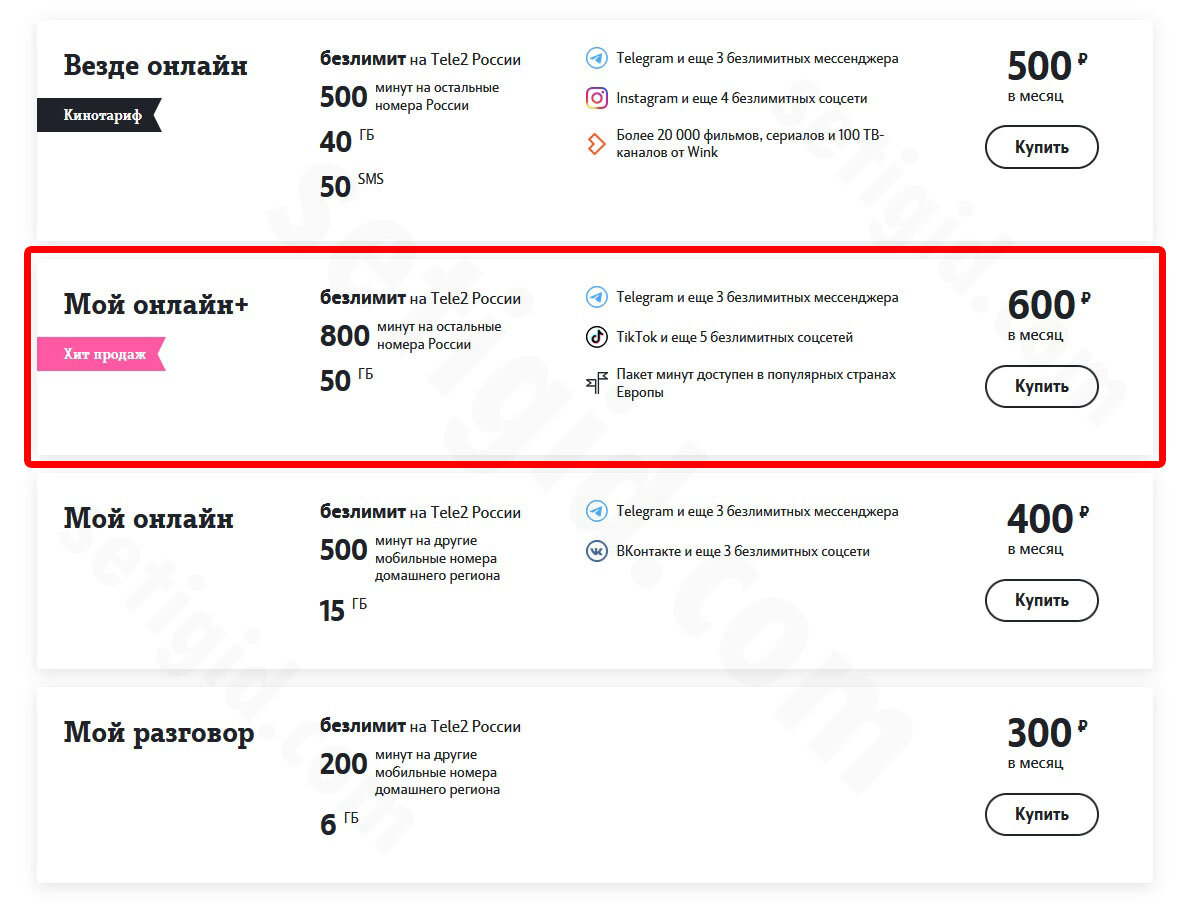Viewport: 1190px width, 904px height.
Task: Click the Europe signpost icon
Action: pos(597,383)
